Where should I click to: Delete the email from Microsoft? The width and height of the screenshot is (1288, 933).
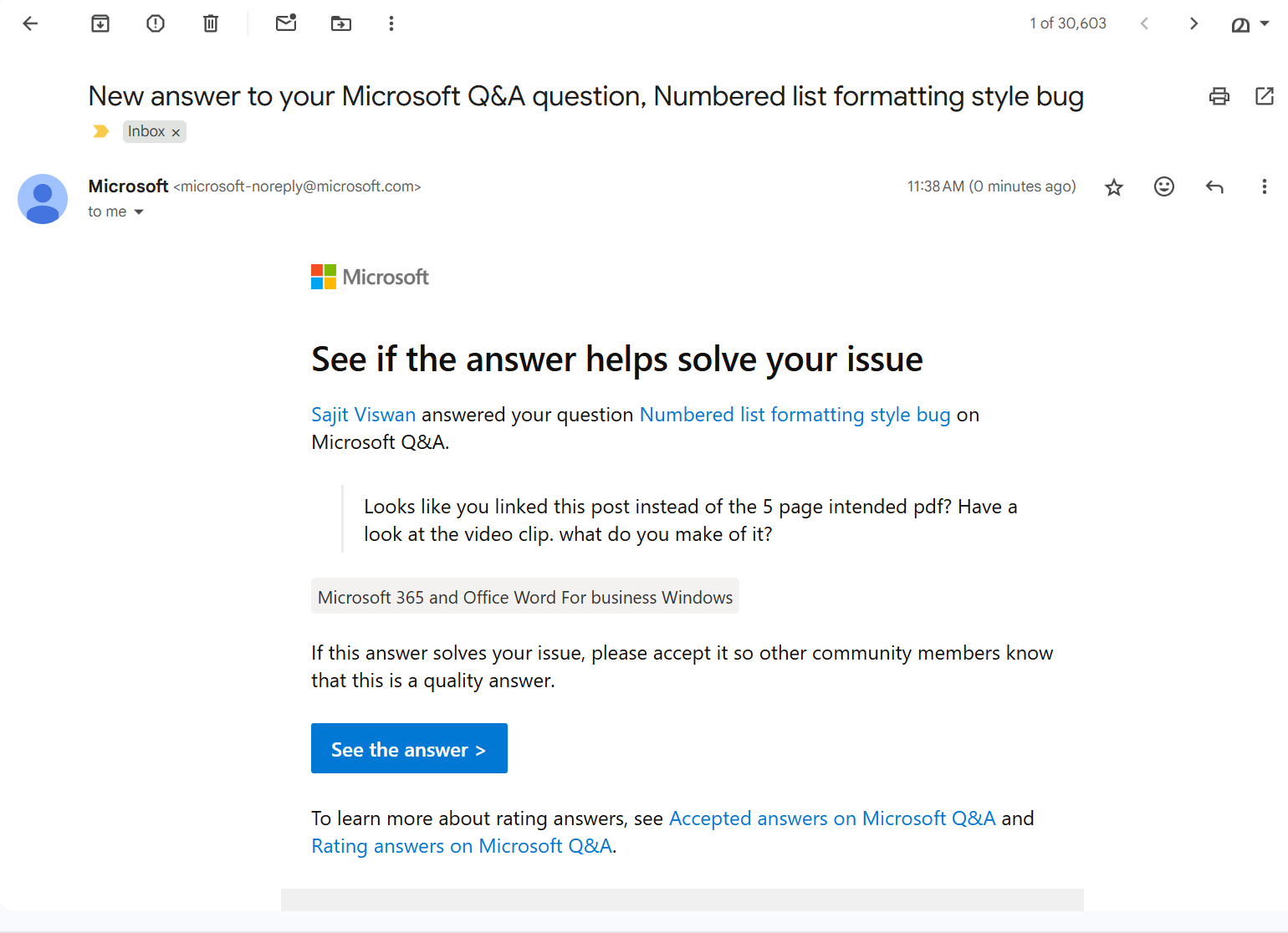210,23
